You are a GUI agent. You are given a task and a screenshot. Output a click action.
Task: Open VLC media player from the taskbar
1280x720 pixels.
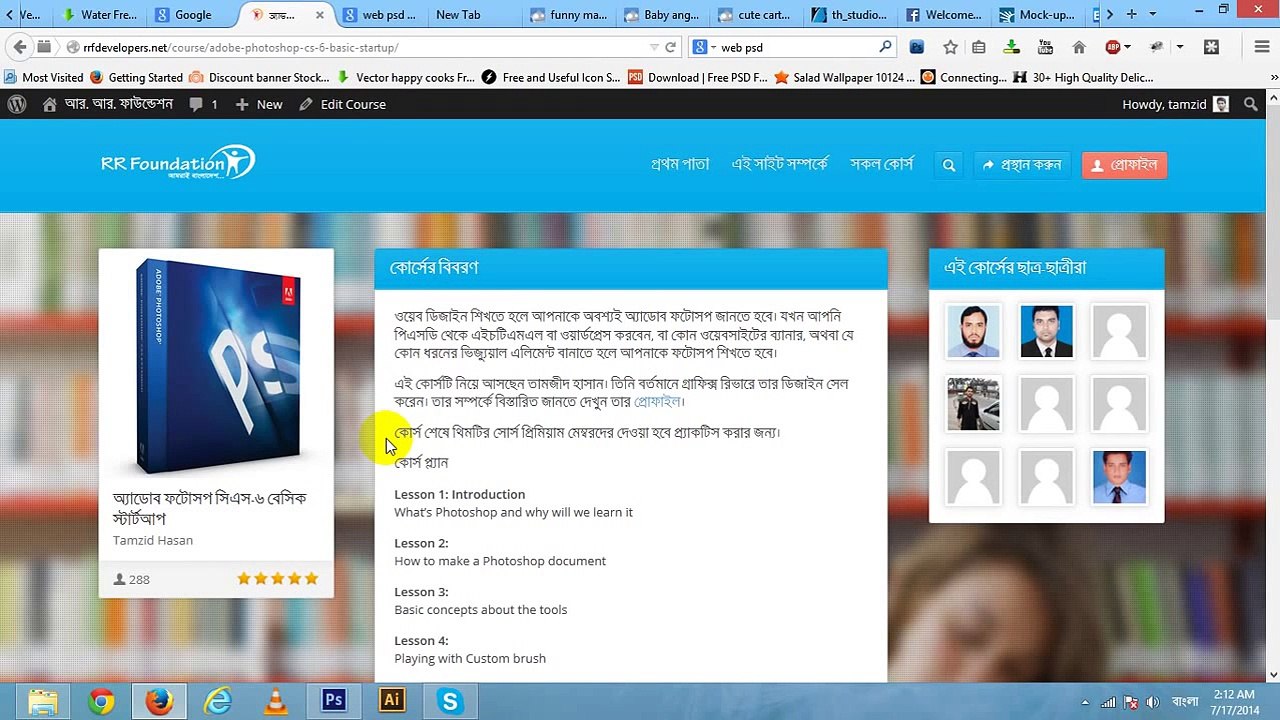(275, 702)
